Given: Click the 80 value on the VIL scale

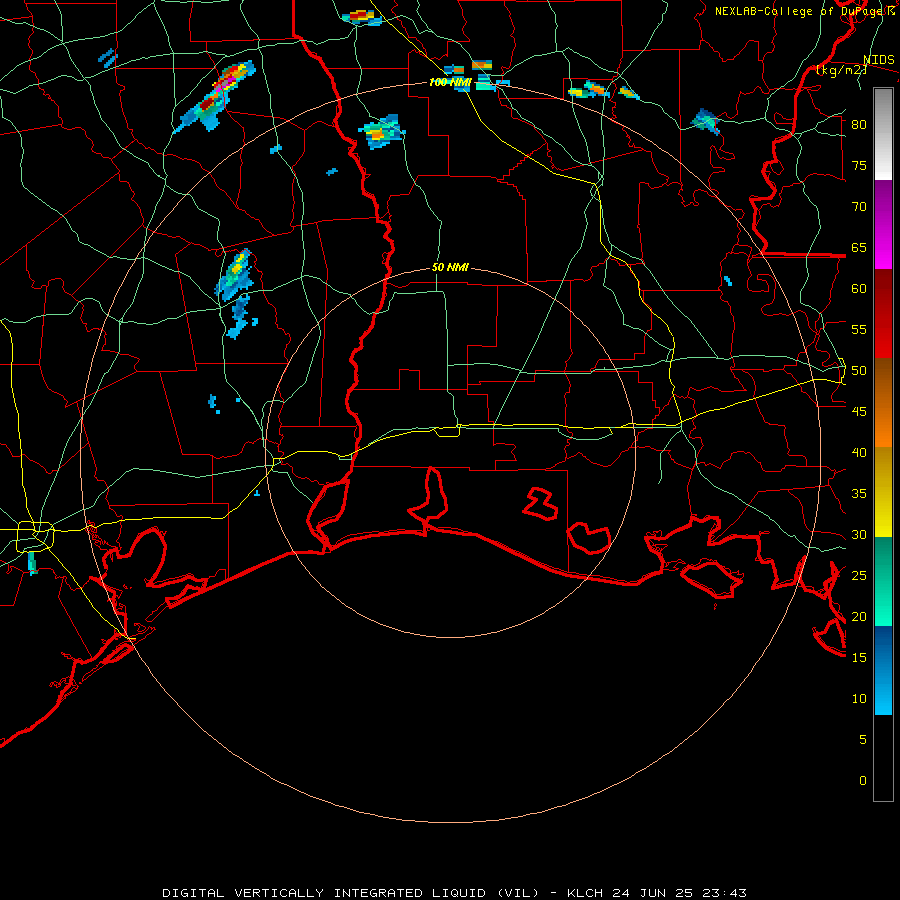Looking at the screenshot, I should (859, 125).
